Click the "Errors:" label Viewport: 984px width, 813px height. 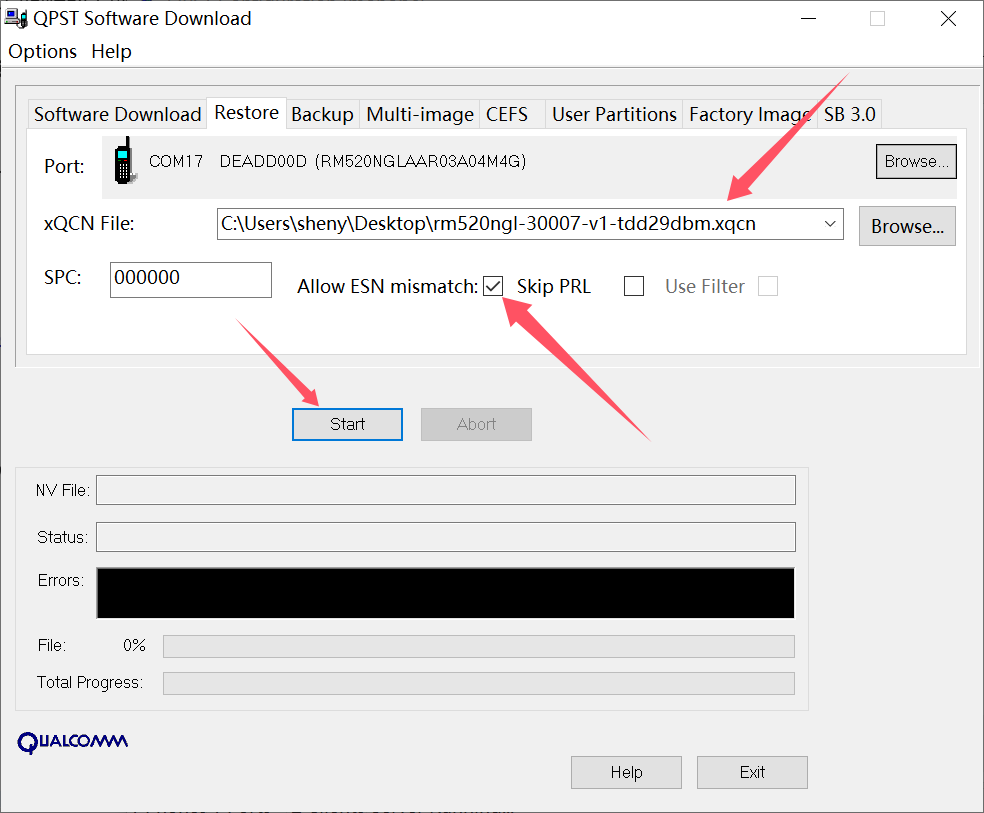tap(61, 580)
